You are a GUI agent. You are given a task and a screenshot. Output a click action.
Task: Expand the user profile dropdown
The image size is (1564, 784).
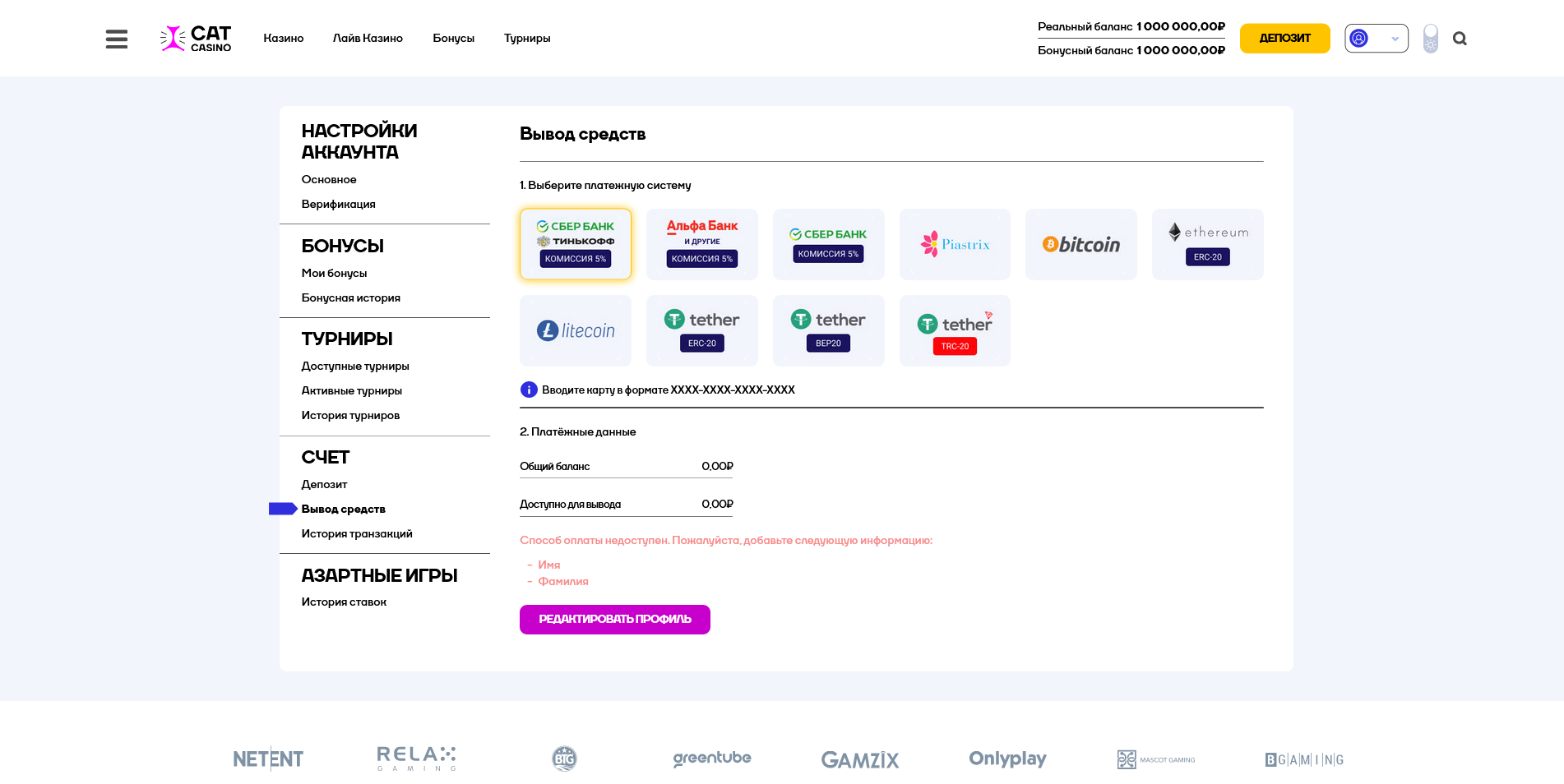pyautogui.click(x=1376, y=39)
